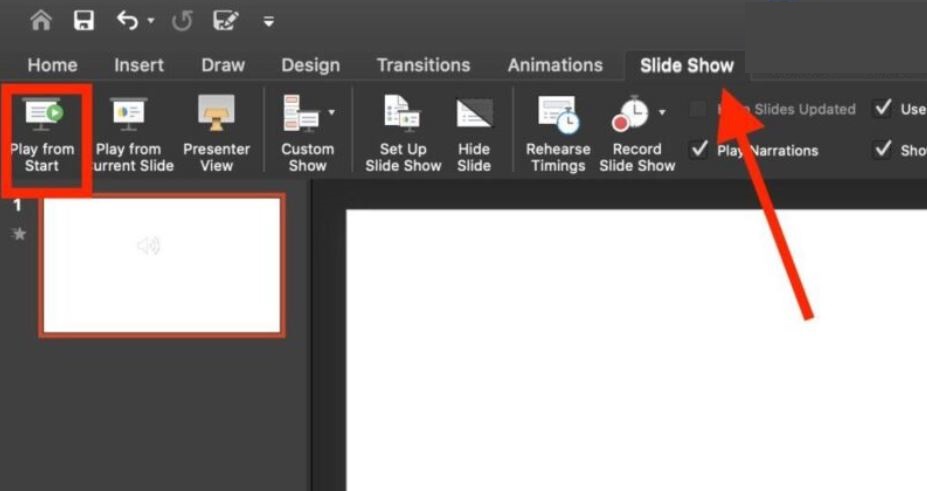The height and width of the screenshot is (491, 927).
Task: Click the Home icon in quick access toolbar
Action: (x=41, y=21)
